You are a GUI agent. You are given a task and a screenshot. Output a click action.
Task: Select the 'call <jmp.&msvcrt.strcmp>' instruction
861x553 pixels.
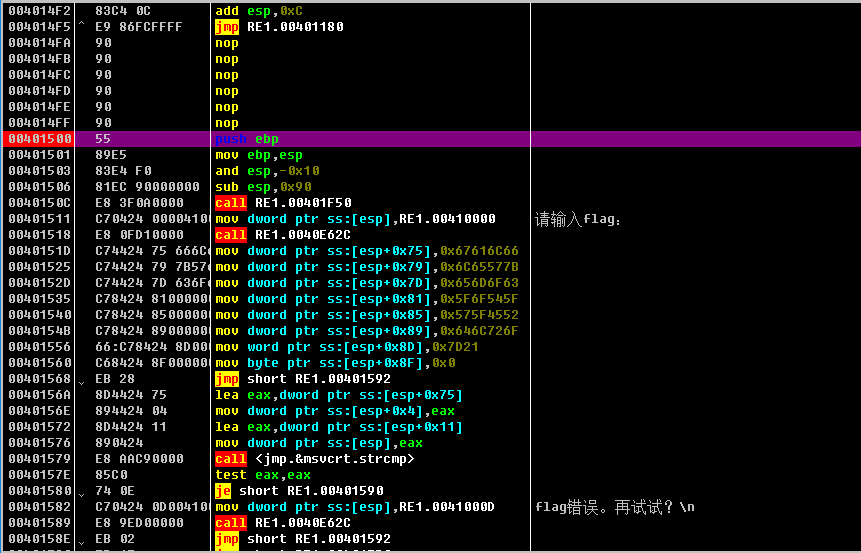314,459
